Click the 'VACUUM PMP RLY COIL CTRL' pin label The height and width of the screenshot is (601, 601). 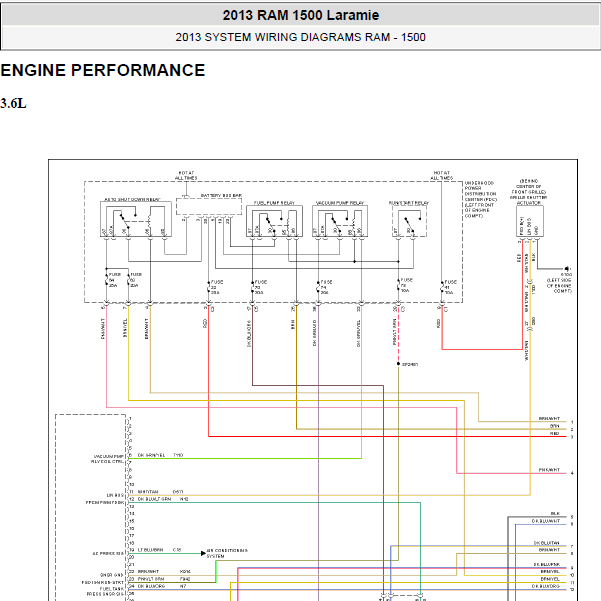click(x=108, y=459)
